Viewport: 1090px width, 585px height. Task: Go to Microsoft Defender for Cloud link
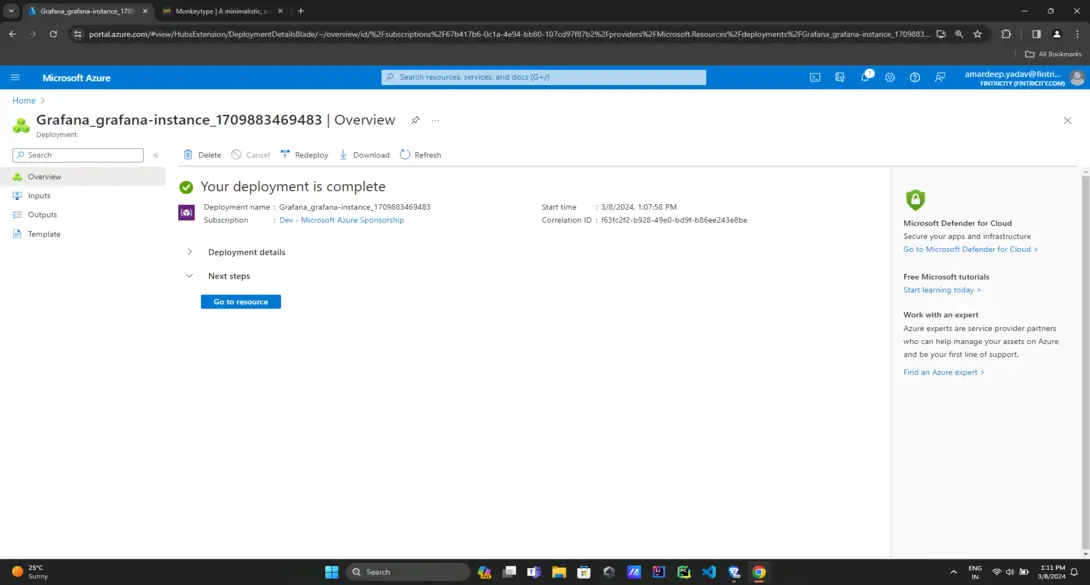click(970, 249)
